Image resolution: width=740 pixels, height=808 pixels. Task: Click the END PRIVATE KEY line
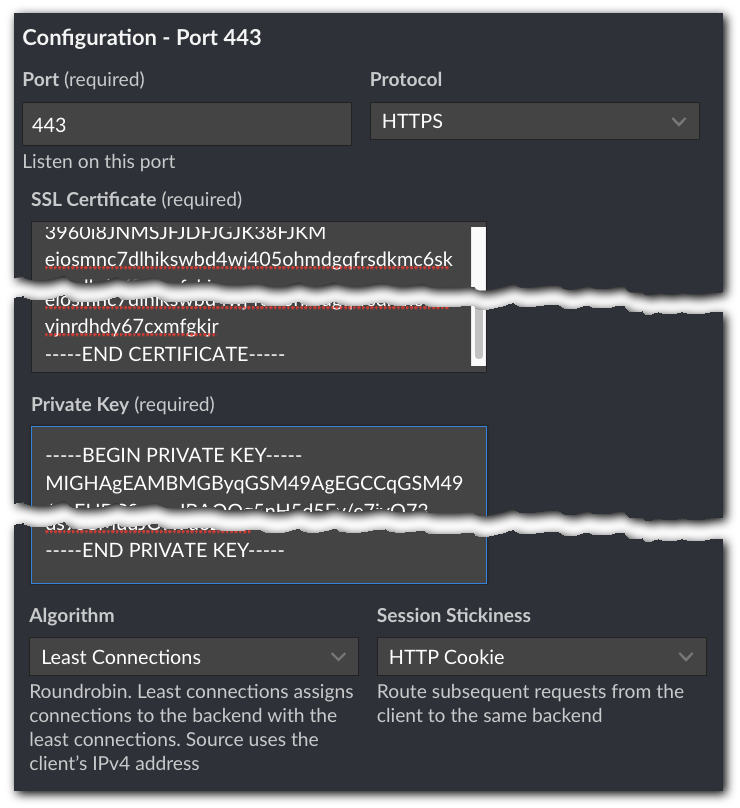point(165,550)
